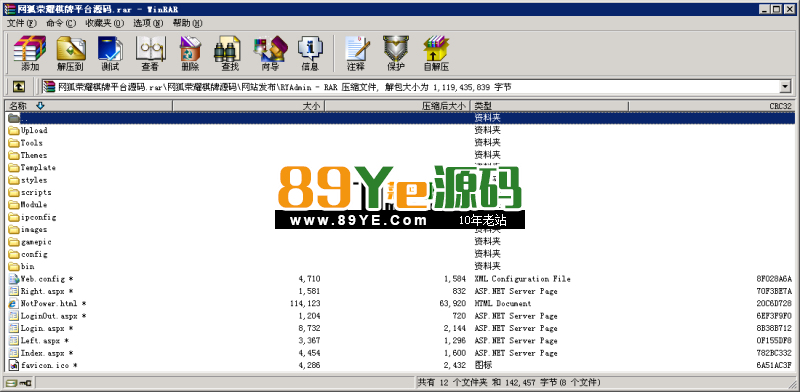This screenshot has height=392, width=800.
Task: Click the 保护 (Protect) shield icon
Action: click(395, 54)
